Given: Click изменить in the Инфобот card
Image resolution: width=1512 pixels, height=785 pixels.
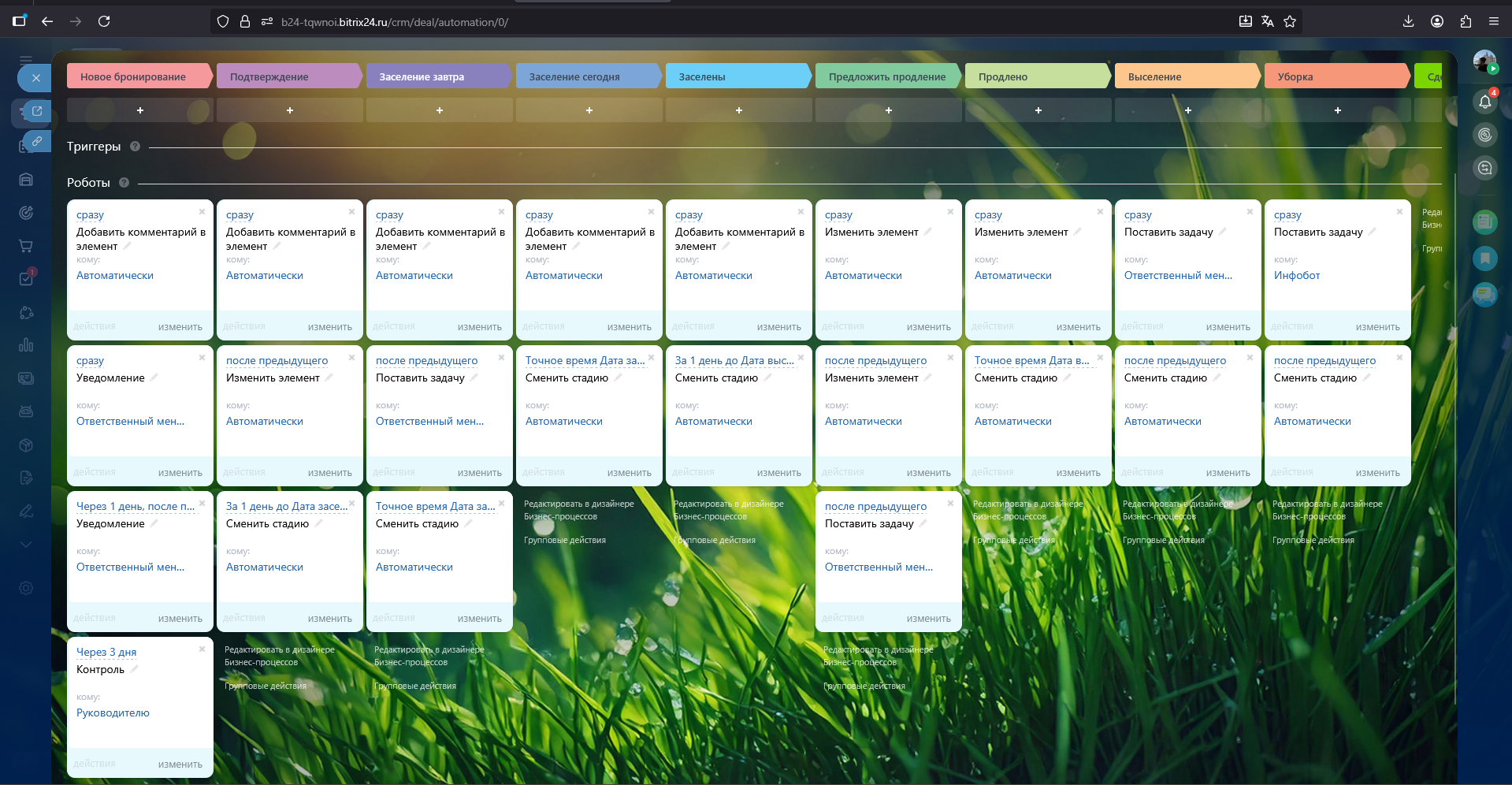Looking at the screenshot, I should pyautogui.click(x=1378, y=326).
